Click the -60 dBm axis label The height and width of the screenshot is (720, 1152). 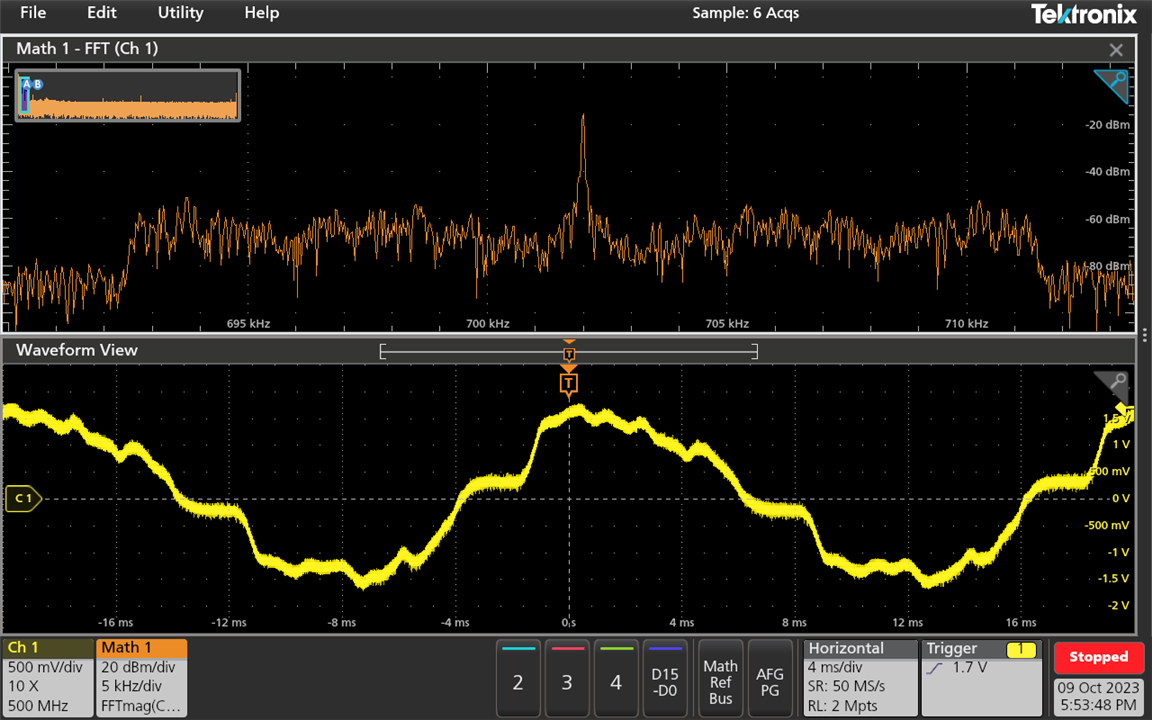pos(1107,219)
